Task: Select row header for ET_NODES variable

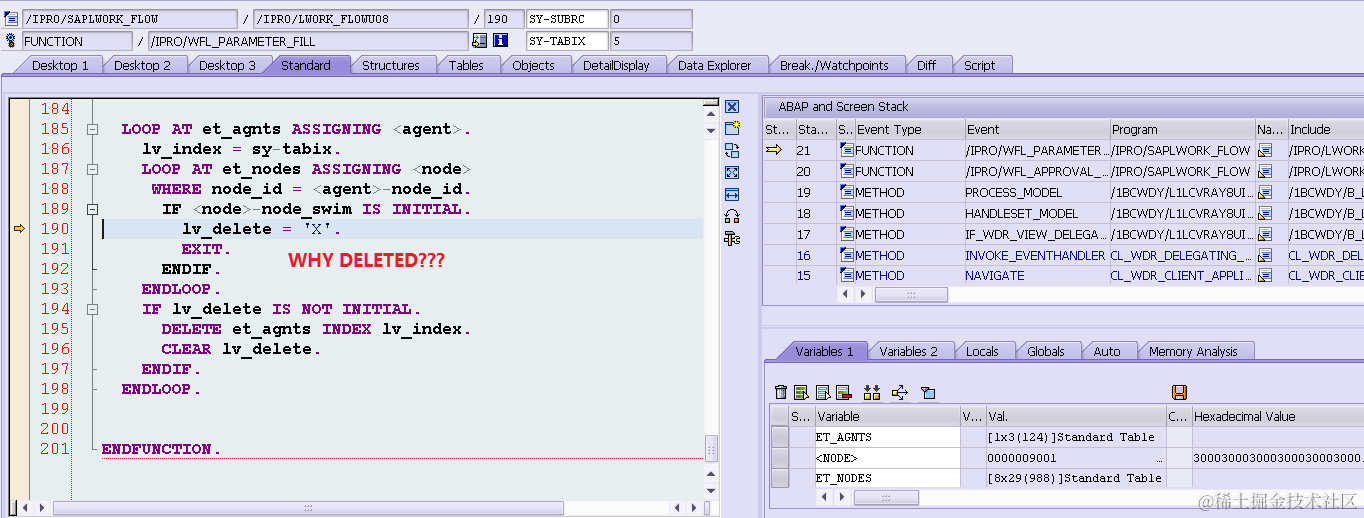Action: point(780,478)
